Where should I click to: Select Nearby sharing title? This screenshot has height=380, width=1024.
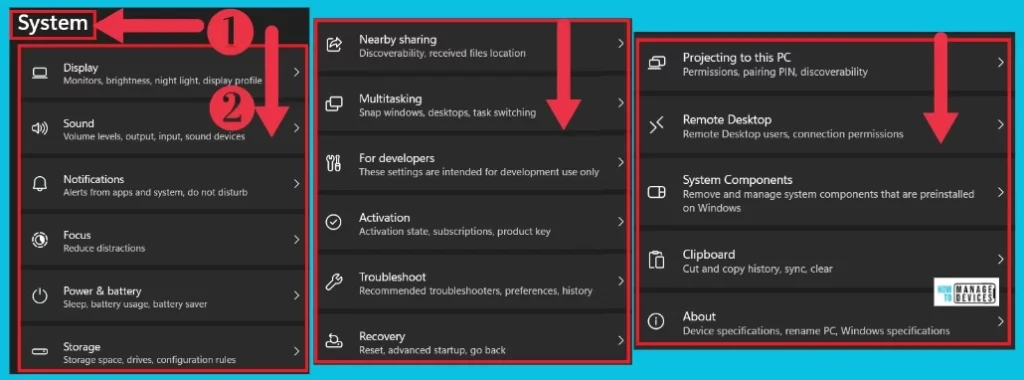[x=398, y=40]
